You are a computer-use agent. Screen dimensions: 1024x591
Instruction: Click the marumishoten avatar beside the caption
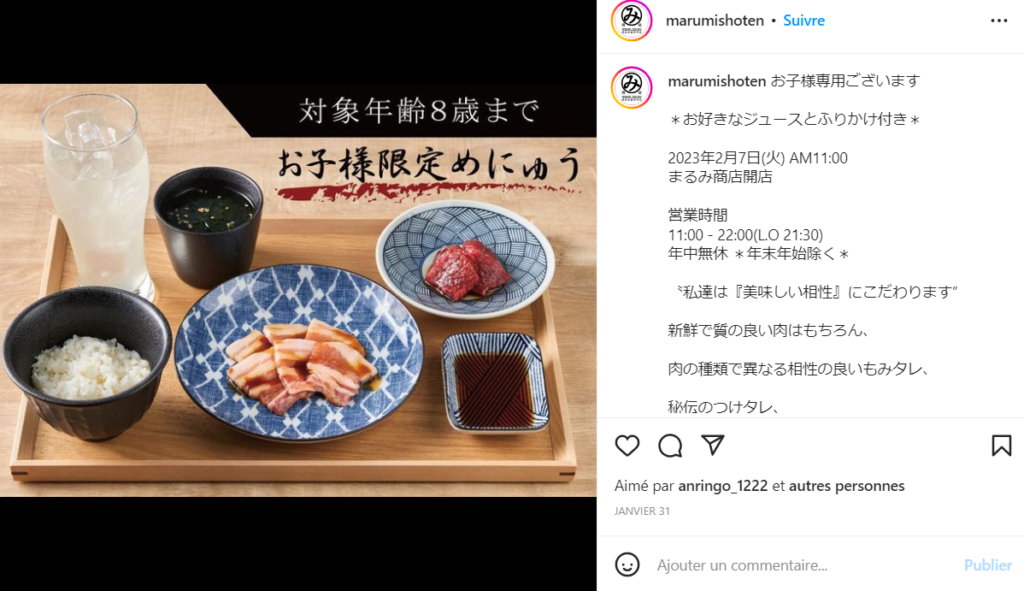pyautogui.click(x=632, y=88)
